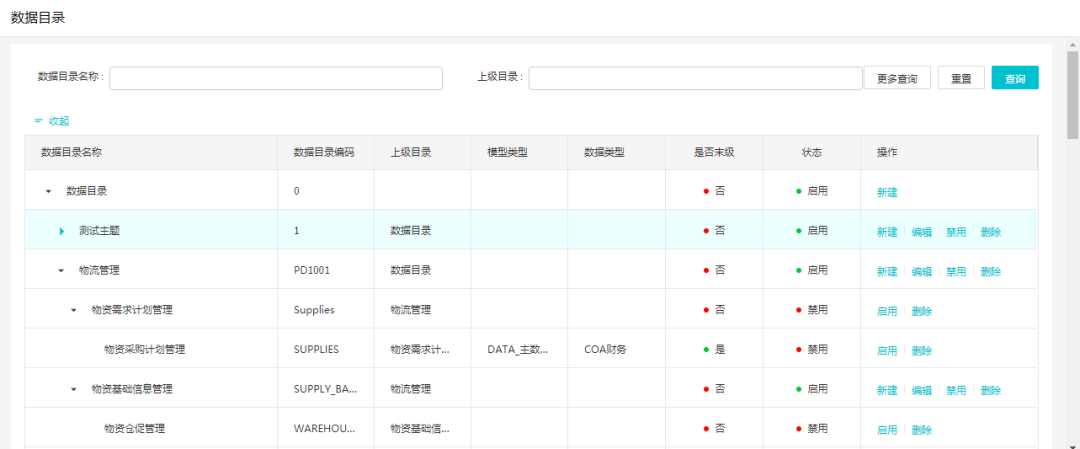Enable 物资需求计划管理 via 启用 link
The width and height of the screenshot is (1080, 449).
pyautogui.click(x=887, y=311)
